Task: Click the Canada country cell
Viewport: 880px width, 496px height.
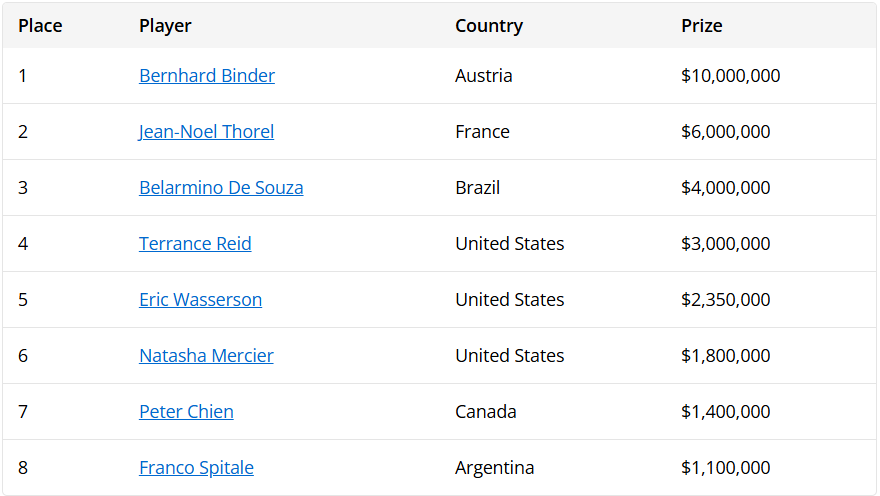Action: click(485, 412)
